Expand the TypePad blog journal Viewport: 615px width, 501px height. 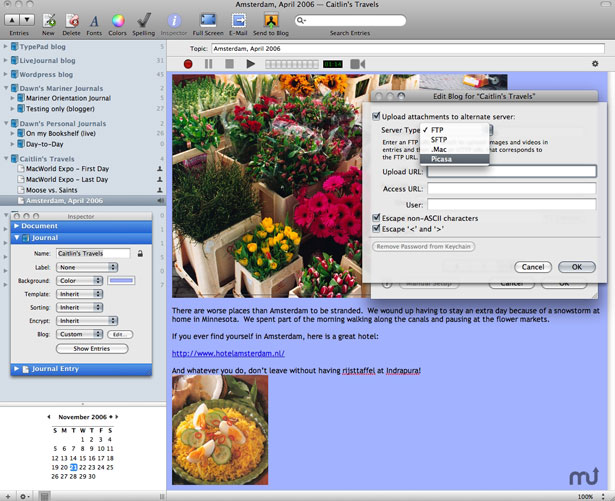[5, 46]
